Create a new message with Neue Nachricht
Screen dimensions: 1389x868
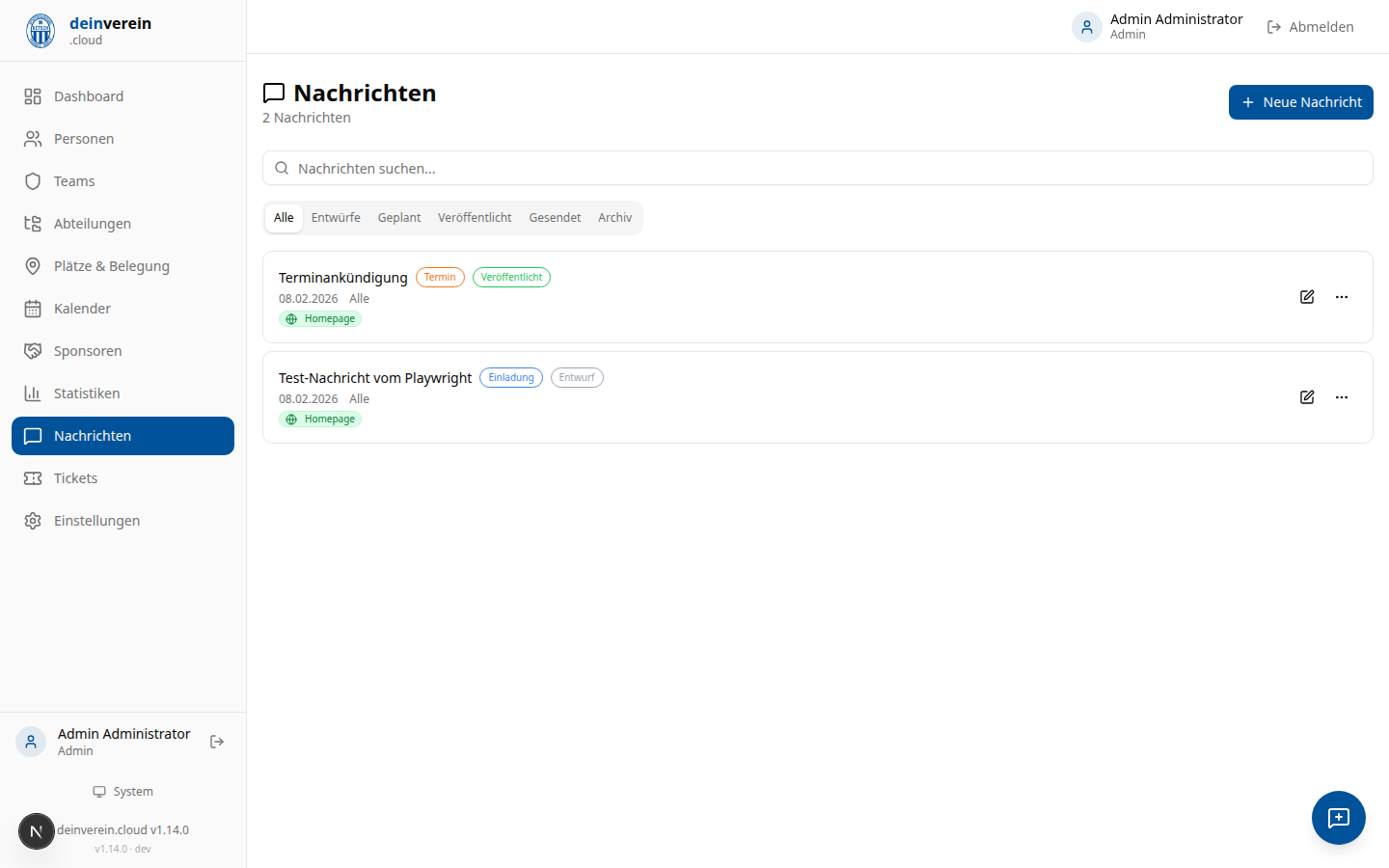pos(1300,102)
